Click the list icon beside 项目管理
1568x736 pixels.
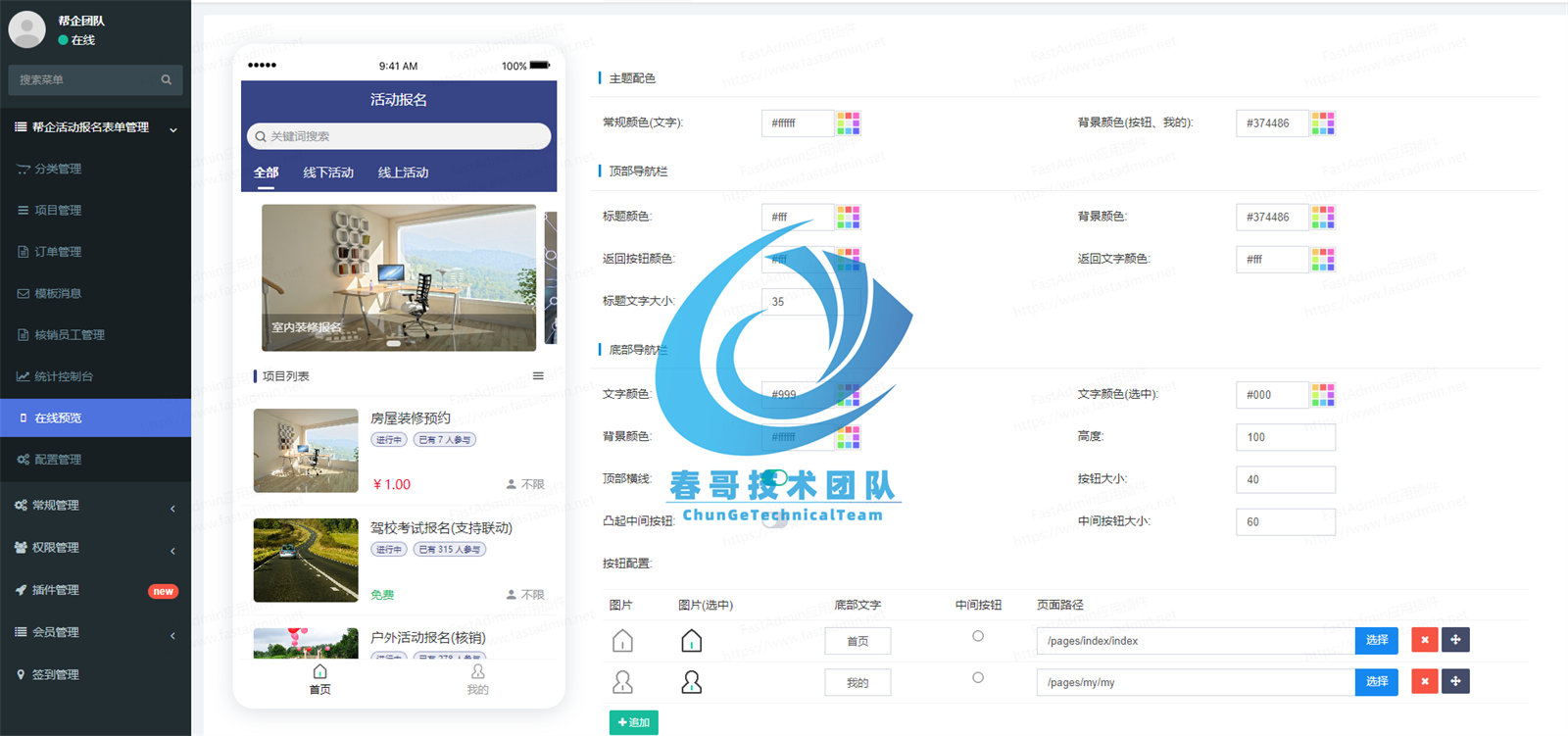pos(24,211)
